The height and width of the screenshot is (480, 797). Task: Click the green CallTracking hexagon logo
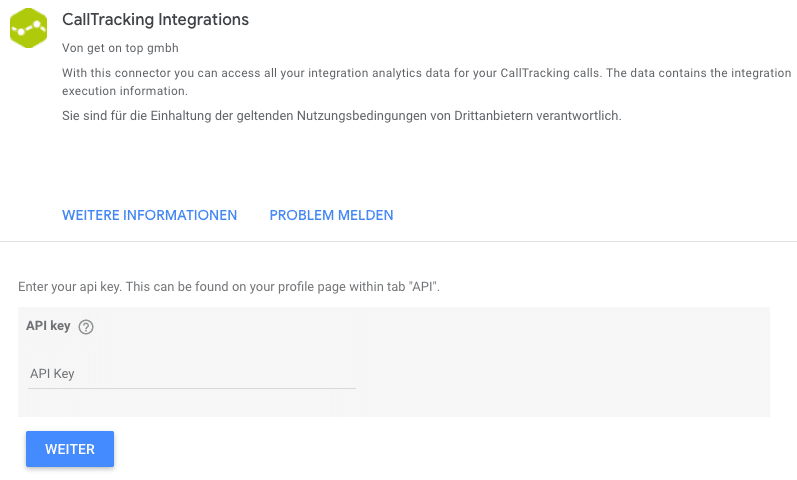point(28,28)
